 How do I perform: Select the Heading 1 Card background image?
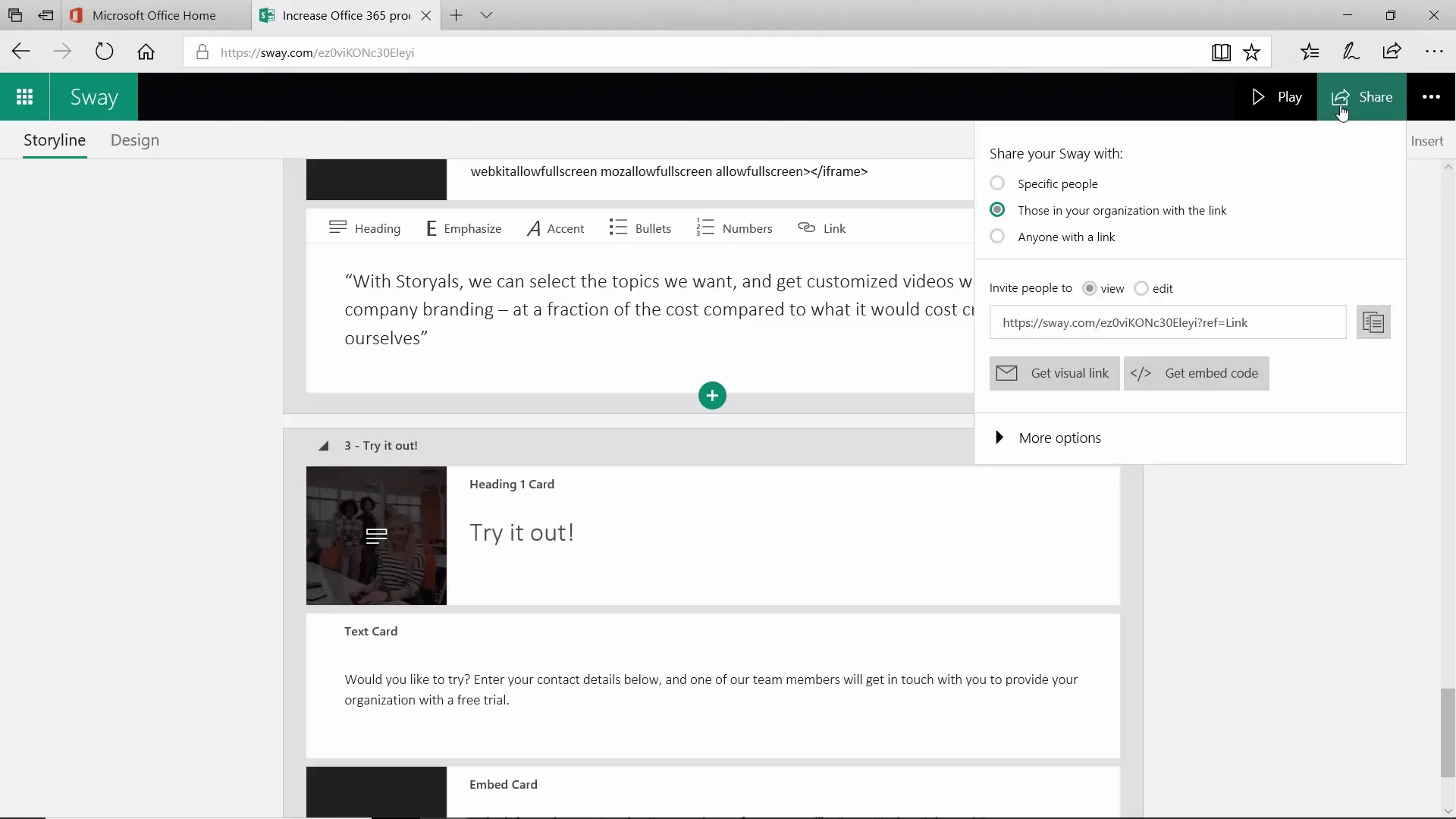[376, 535]
